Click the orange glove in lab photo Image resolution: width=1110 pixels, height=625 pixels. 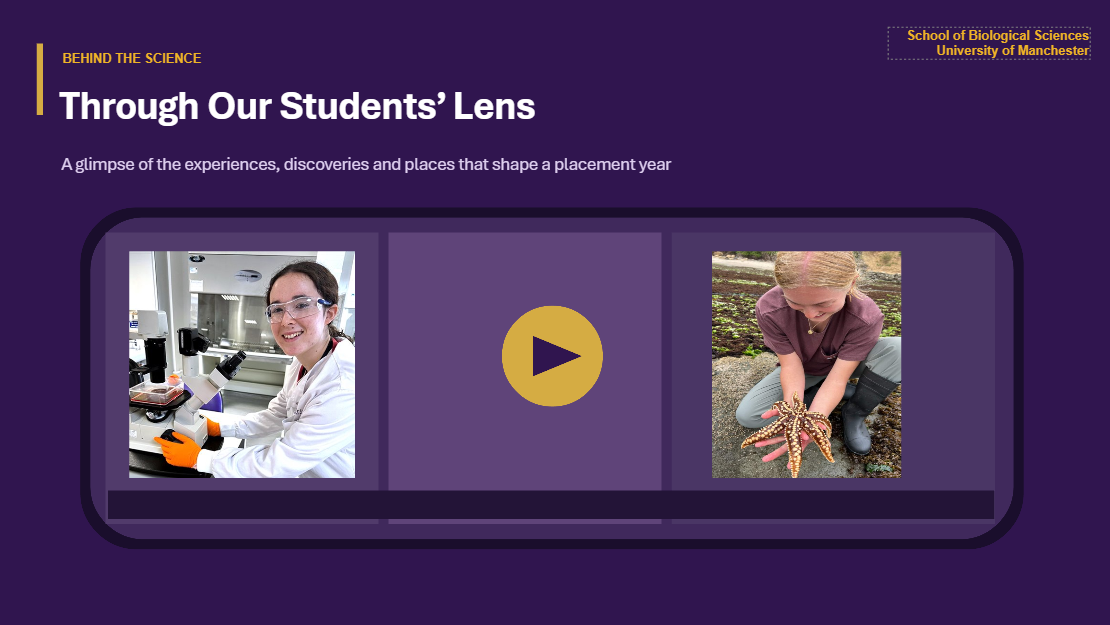point(179,449)
